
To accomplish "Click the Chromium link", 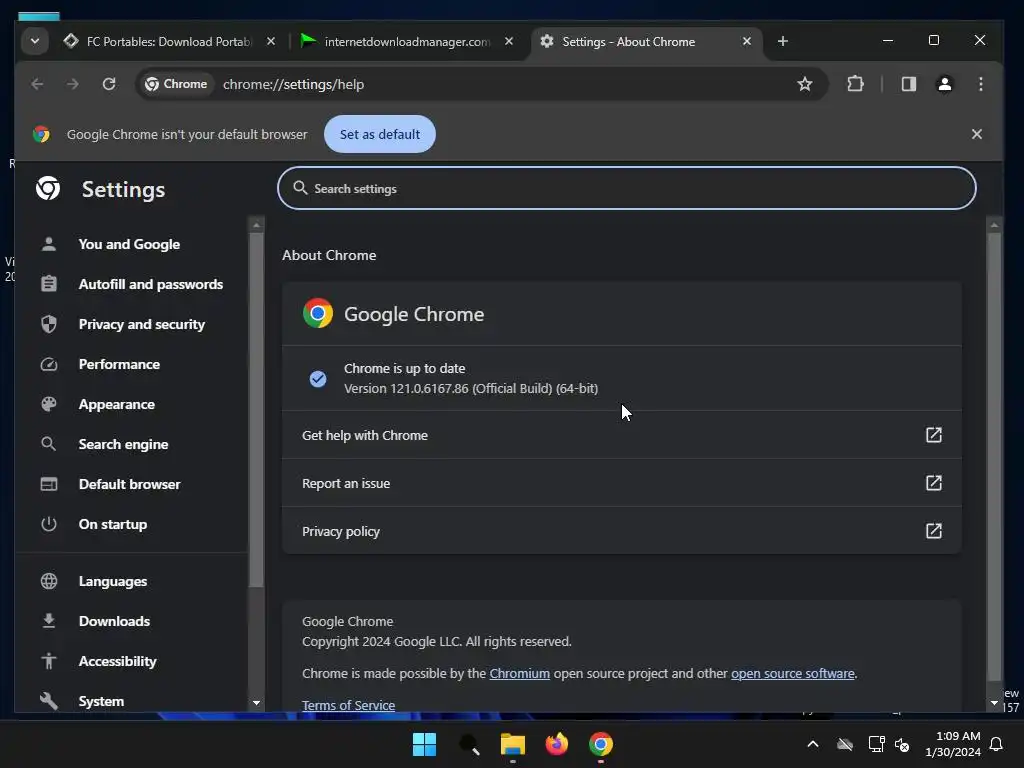I will click(520, 673).
